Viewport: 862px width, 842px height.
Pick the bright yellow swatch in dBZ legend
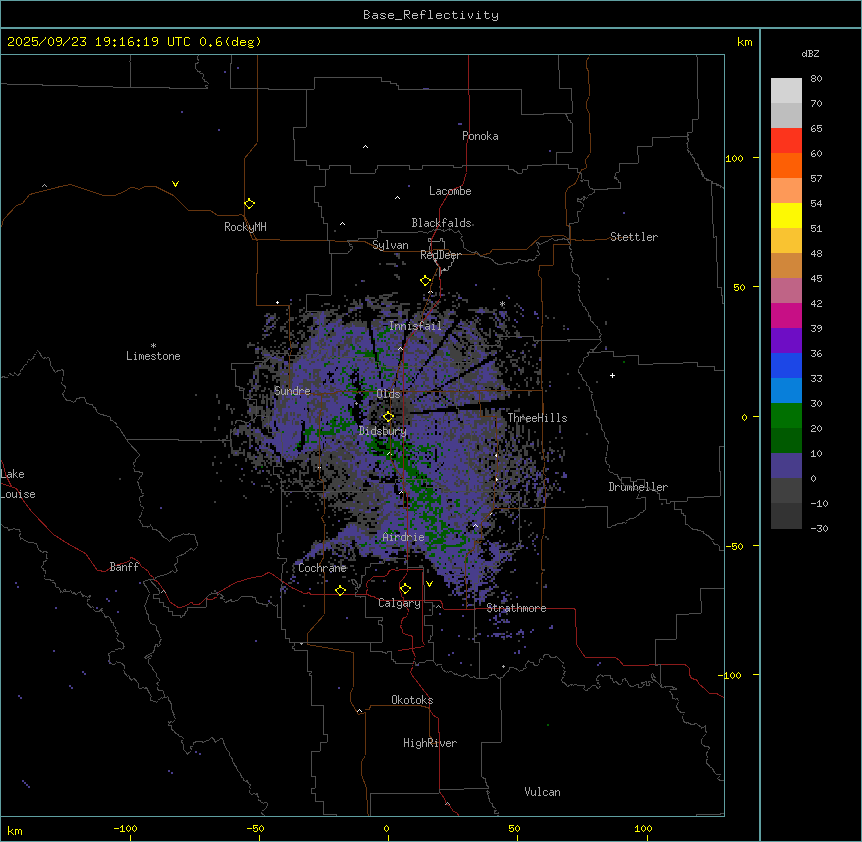786,215
